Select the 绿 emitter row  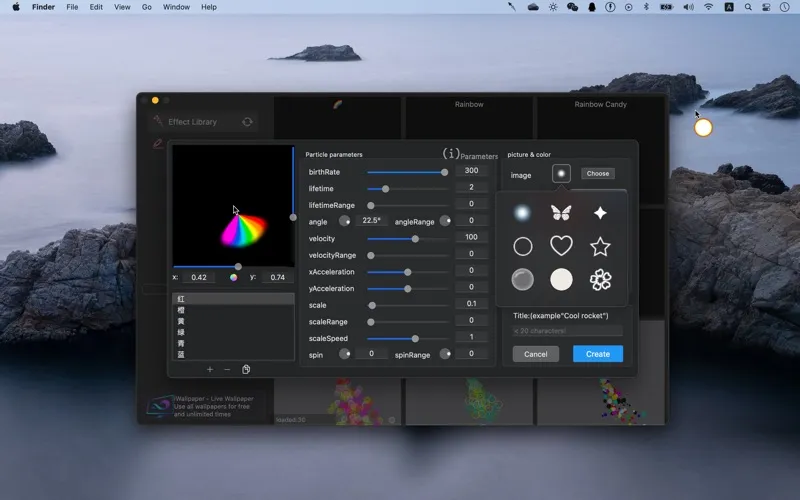[x=233, y=332]
